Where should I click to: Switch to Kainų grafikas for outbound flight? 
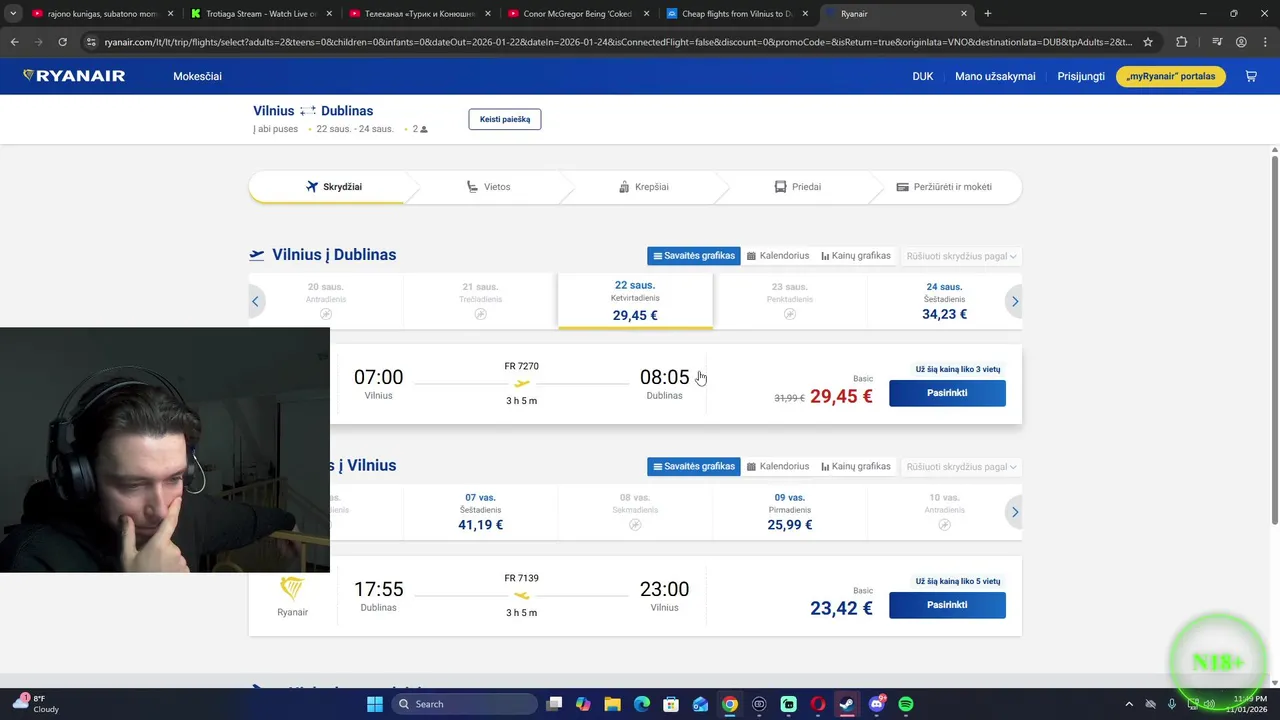tap(856, 256)
